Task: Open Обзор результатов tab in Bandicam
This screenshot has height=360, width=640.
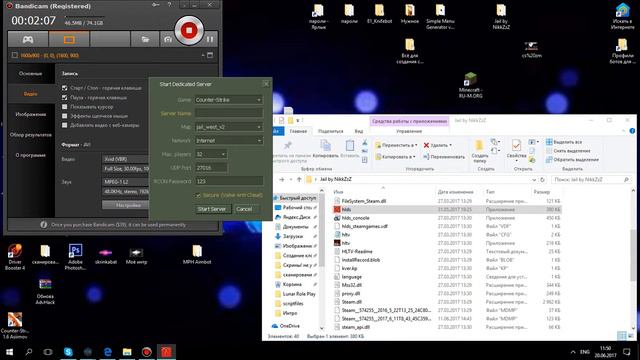Action: (x=31, y=135)
